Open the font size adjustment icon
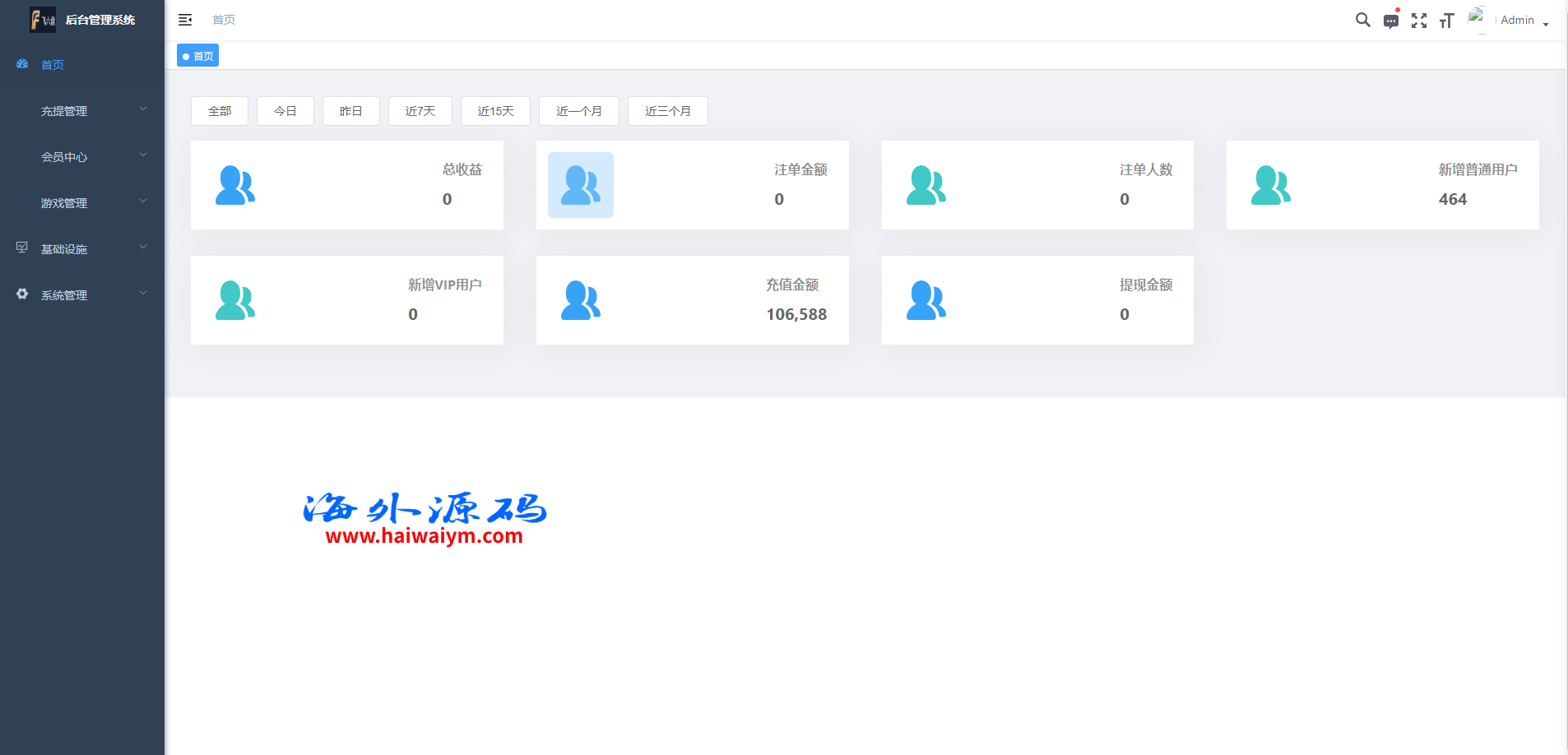This screenshot has width=1568, height=755. pyautogui.click(x=1446, y=21)
